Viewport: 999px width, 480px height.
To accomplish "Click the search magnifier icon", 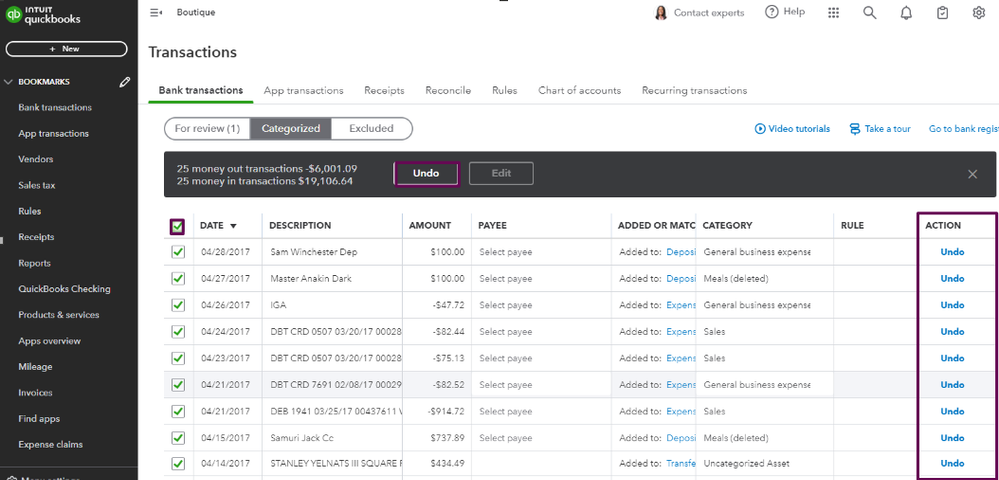I will click(870, 13).
